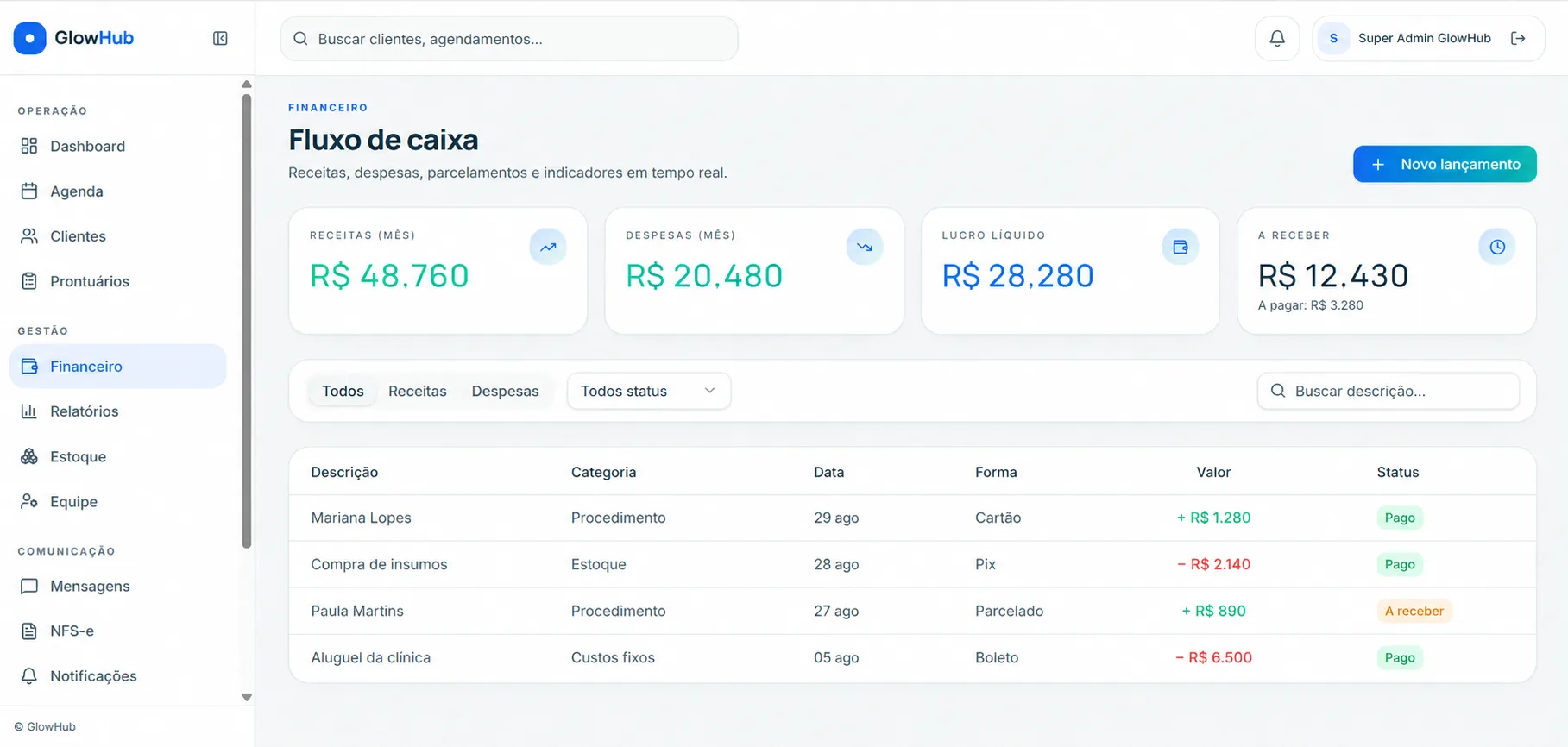
Task: Open Notificações in the sidebar
Action: point(118,676)
